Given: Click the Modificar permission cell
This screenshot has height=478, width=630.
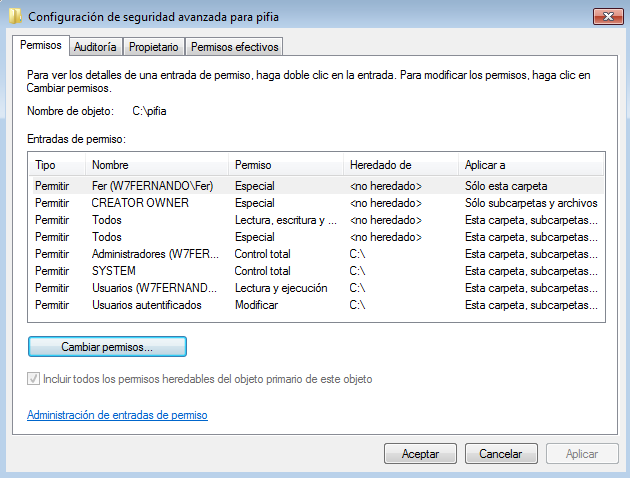Looking at the screenshot, I should [x=256, y=305].
